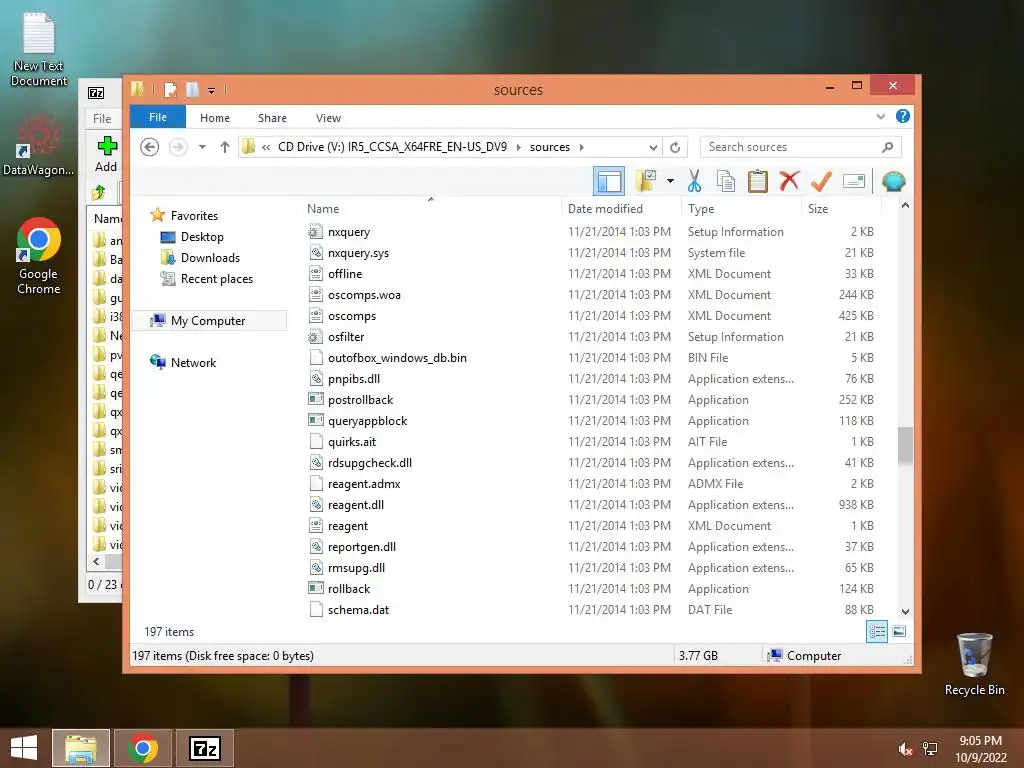Open the Home ribbon tab
Viewport: 1024px width, 768px height.
tap(215, 118)
